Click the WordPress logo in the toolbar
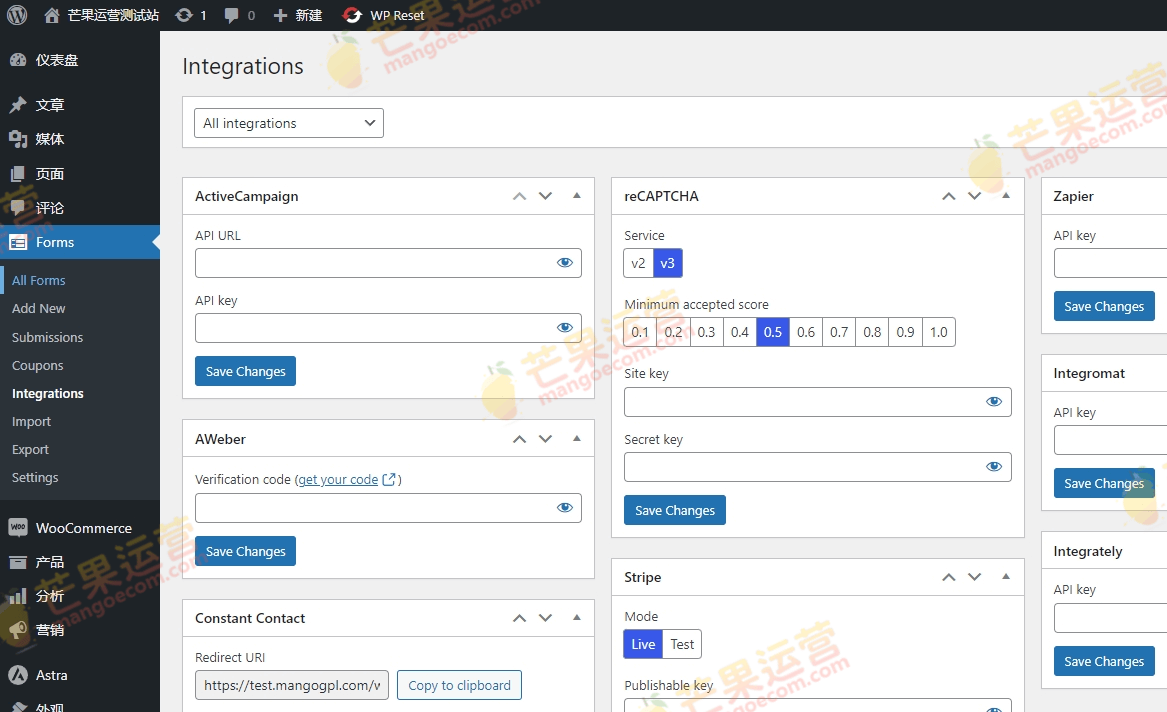 (x=16, y=15)
